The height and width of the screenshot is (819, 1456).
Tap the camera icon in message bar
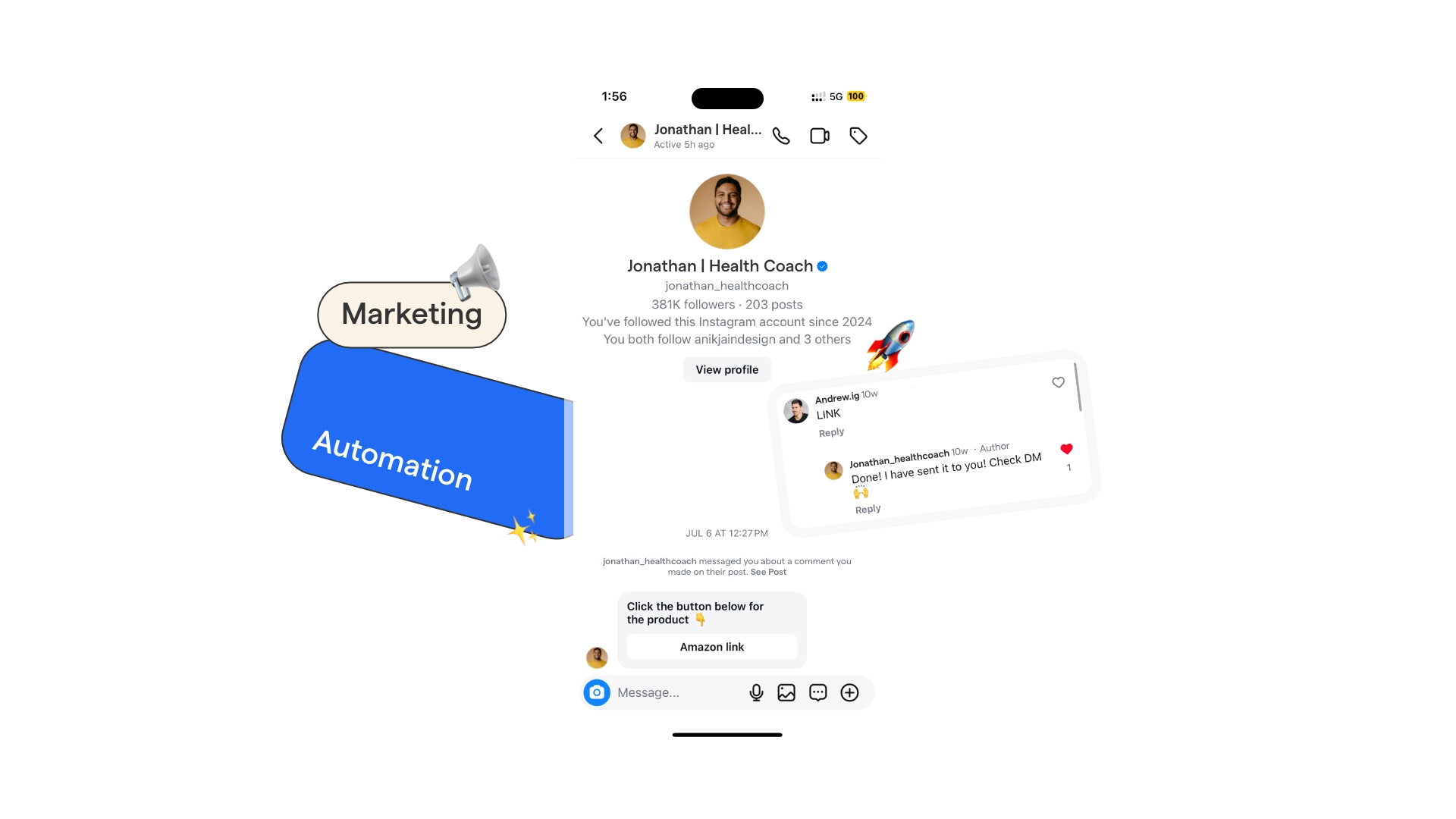pyautogui.click(x=596, y=692)
